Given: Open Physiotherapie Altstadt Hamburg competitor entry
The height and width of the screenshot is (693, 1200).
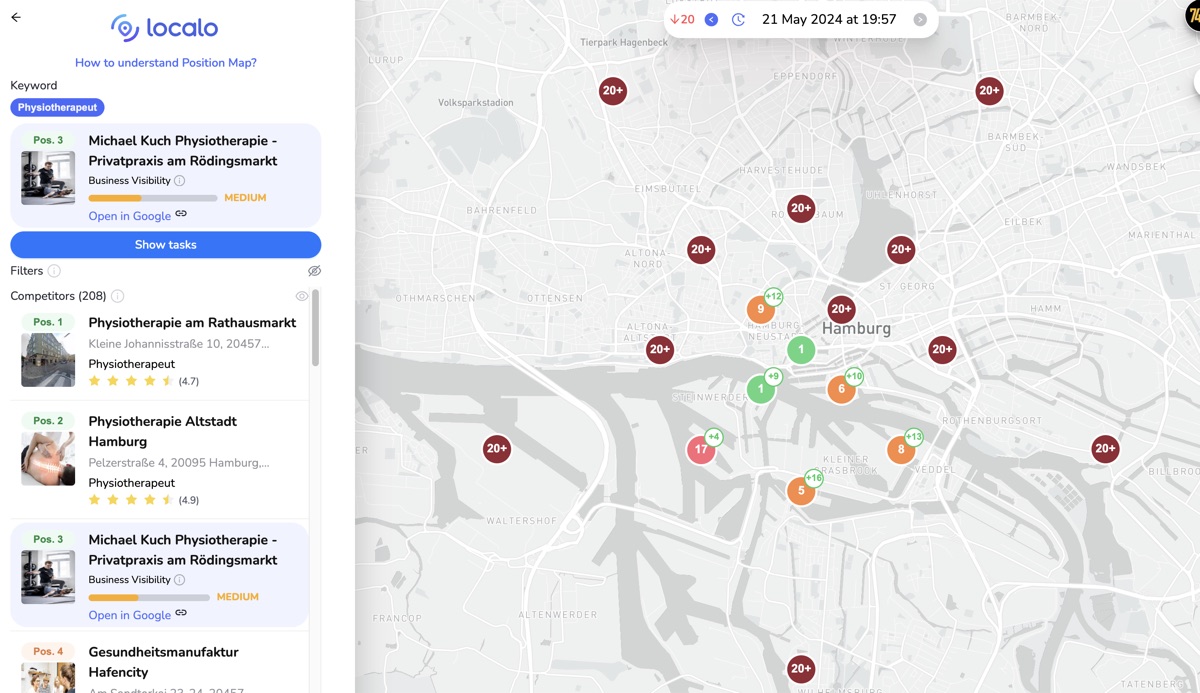Looking at the screenshot, I should click(x=160, y=461).
